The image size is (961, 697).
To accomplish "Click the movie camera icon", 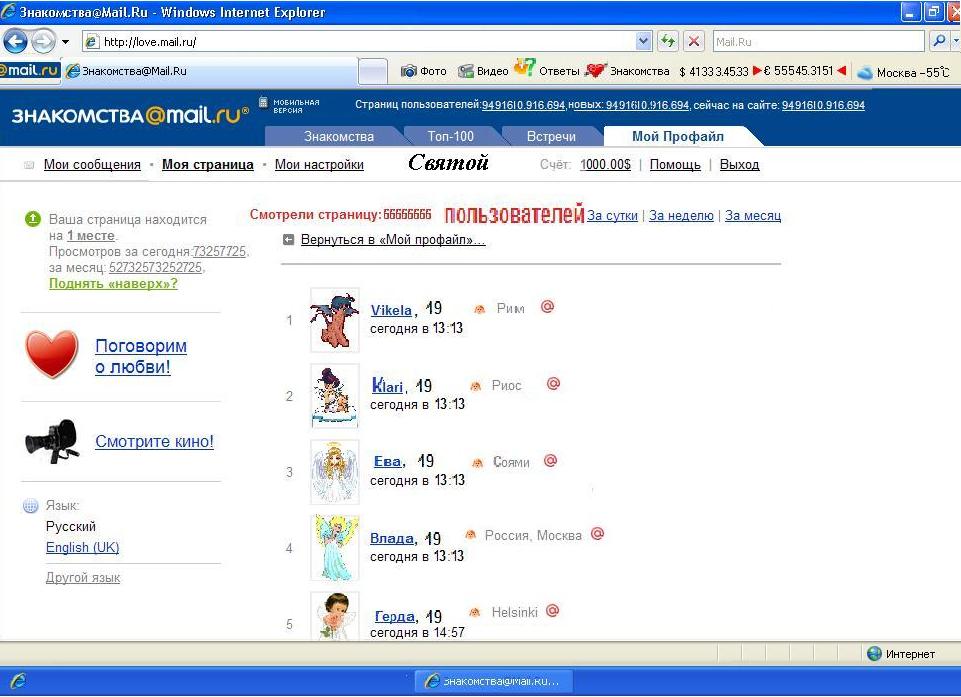I will tap(53, 441).
